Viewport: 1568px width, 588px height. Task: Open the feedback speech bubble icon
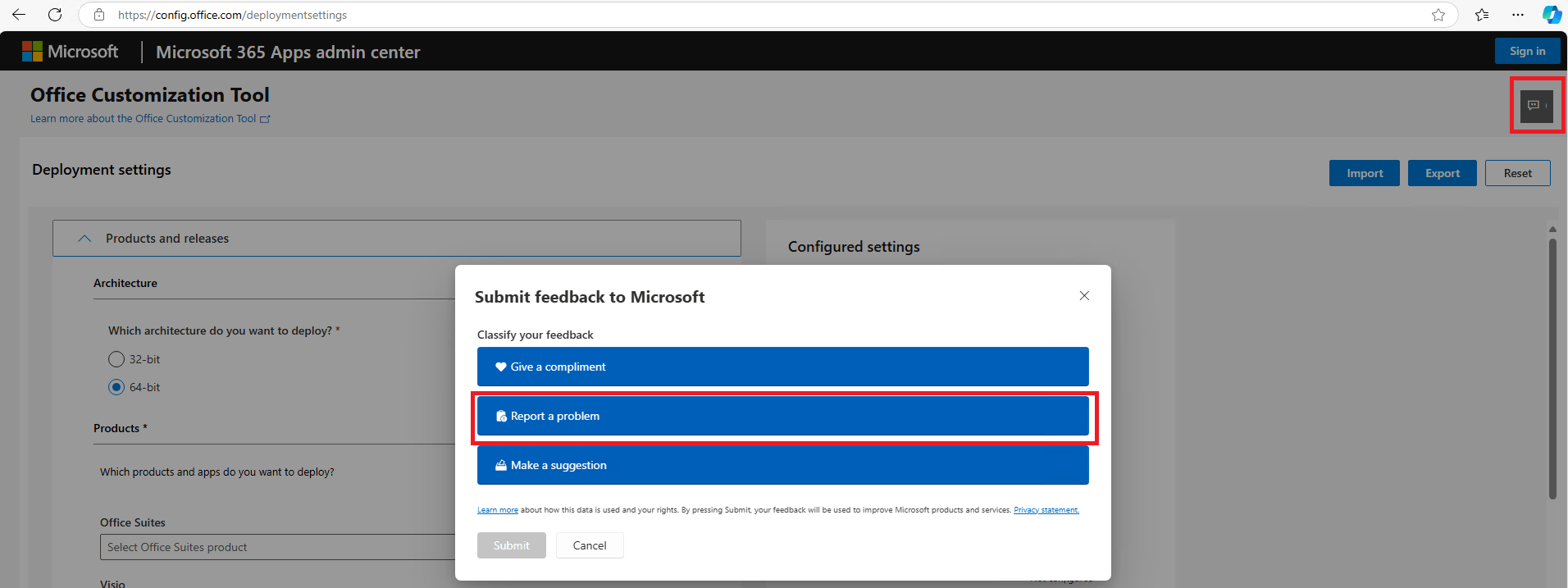coord(1537,106)
